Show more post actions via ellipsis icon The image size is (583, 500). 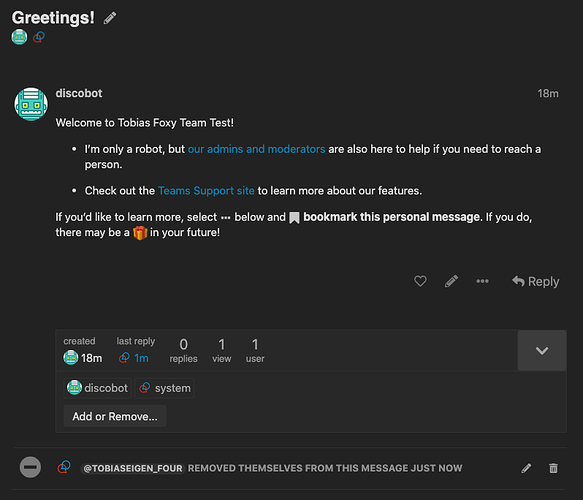tap(482, 281)
